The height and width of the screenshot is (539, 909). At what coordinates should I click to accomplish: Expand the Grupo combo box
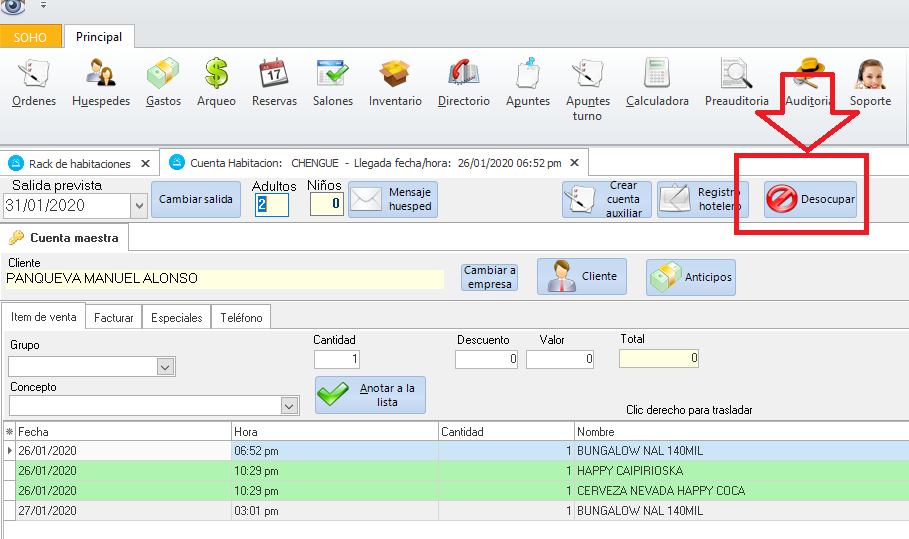pyautogui.click(x=166, y=367)
